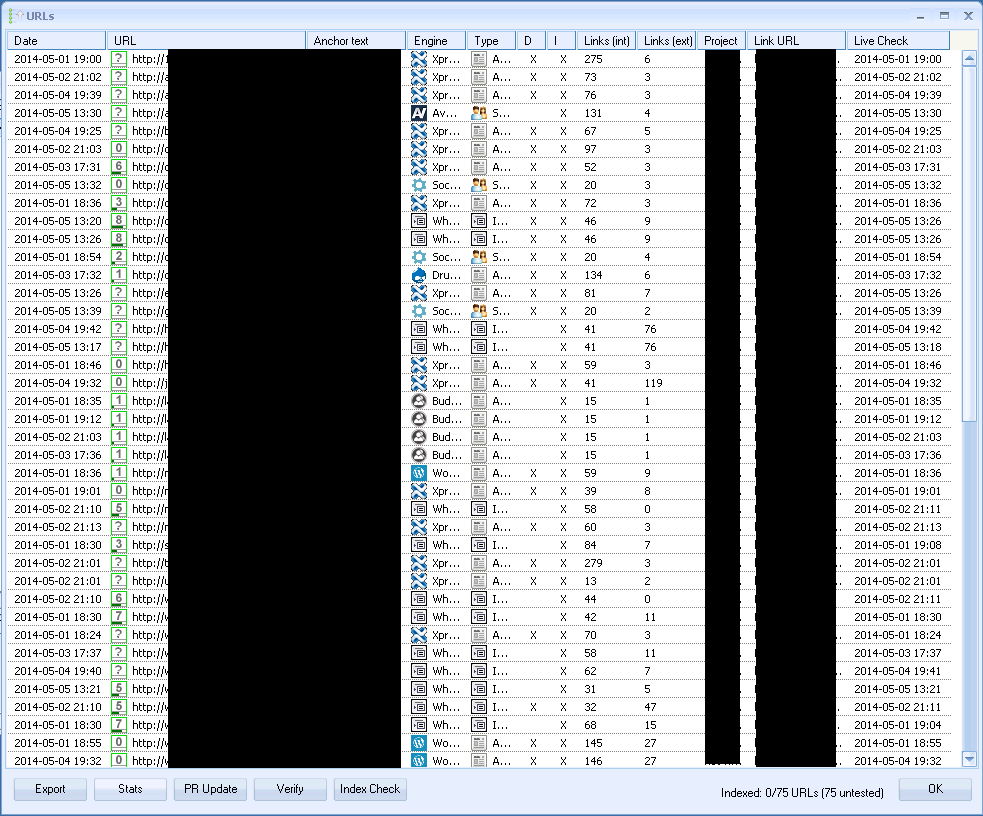This screenshot has height=816, width=983.
Task: Click the Drupal engine icon in the 2014-05-03 17:32 row
Action: click(419, 275)
